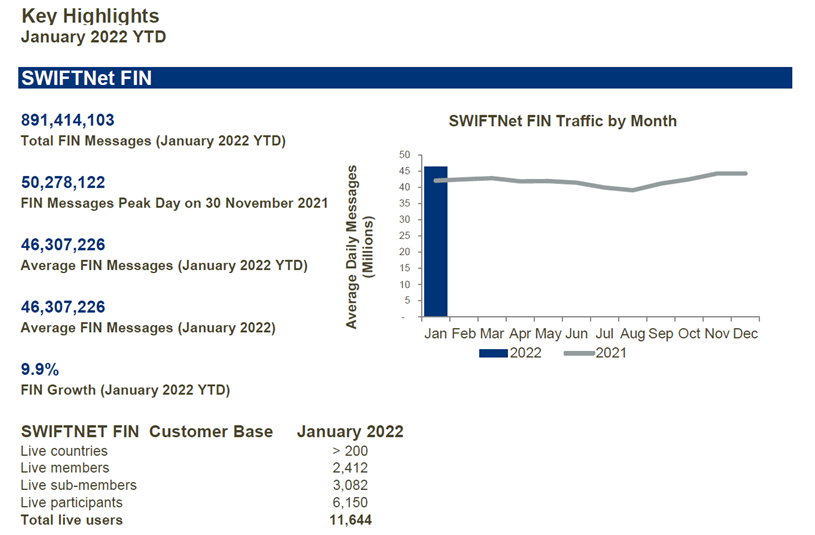Click the FIN Messages Peak Day label
Screen dimensions: 815x535
(x=175, y=203)
